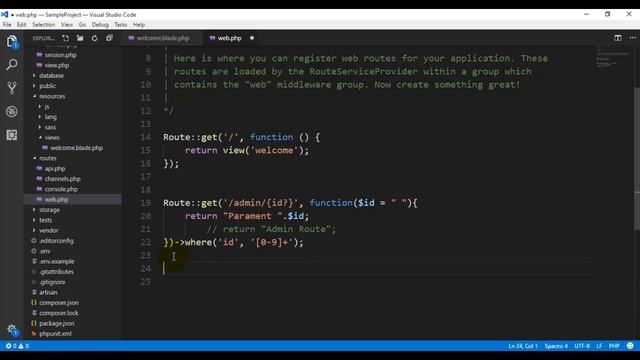This screenshot has height=360, width=640.
Task: Open the Debug menu
Action: 100,24
